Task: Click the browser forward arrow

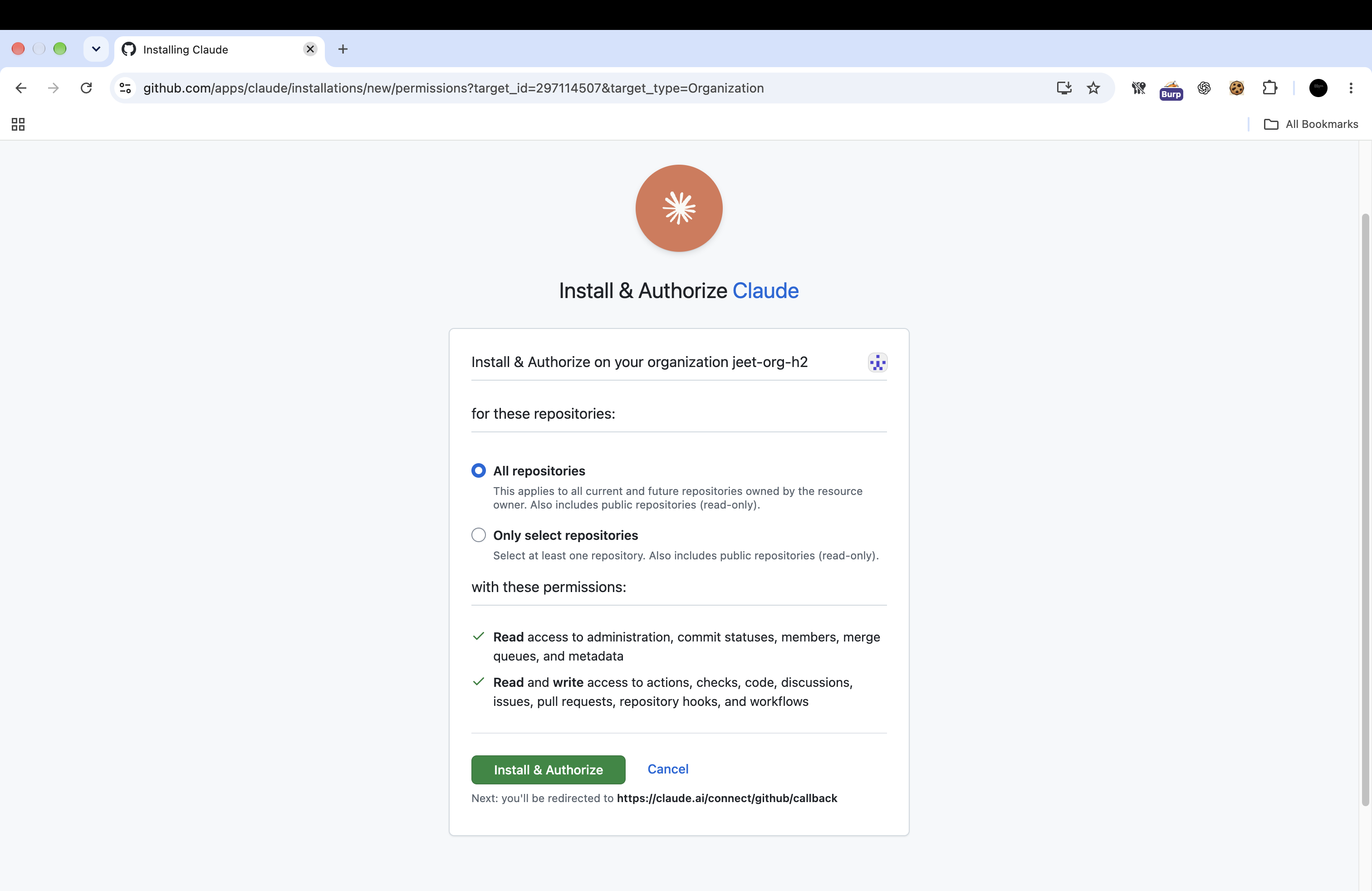Action: [53, 88]
